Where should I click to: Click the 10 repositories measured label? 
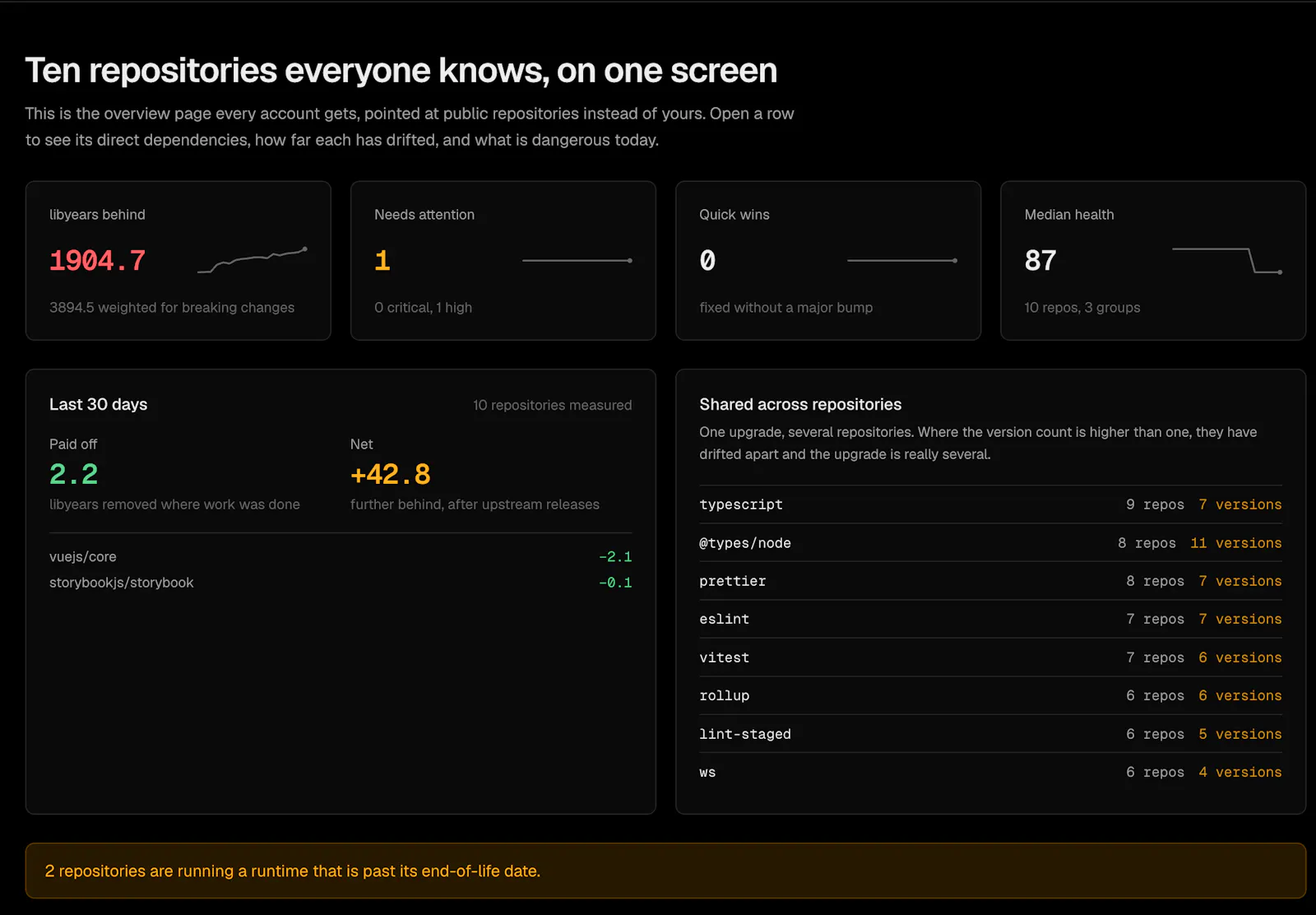(x=552, y=406)
